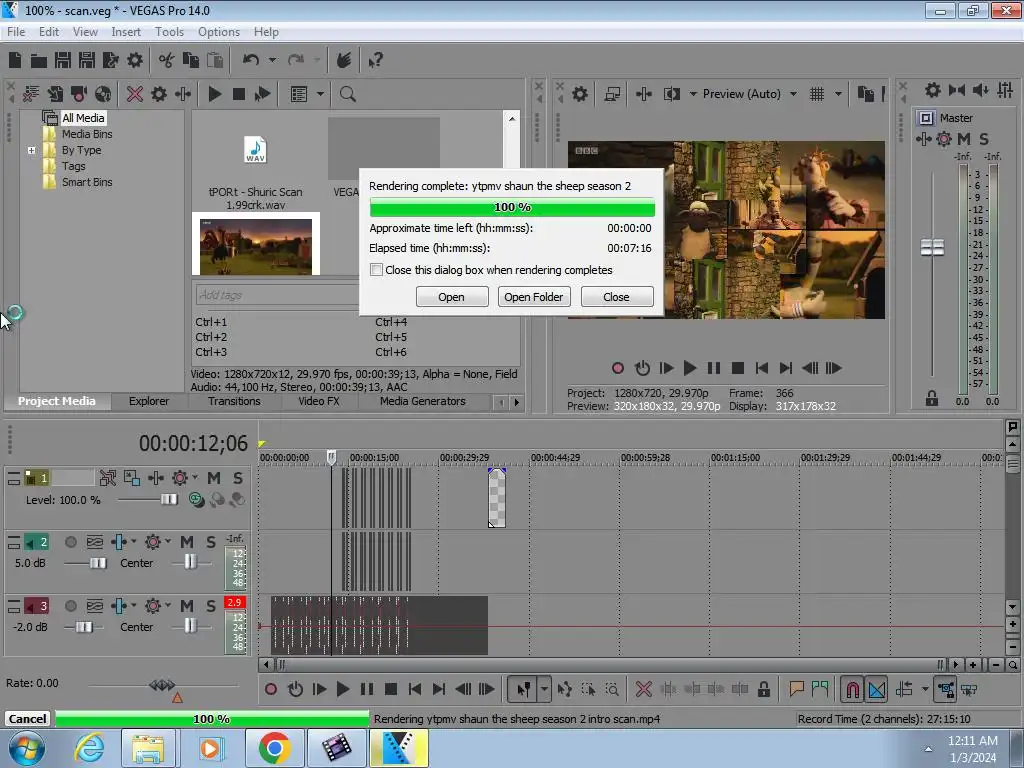Start media preview in Project Media toolbar
Screen dimensions: 1024x768
214,94
